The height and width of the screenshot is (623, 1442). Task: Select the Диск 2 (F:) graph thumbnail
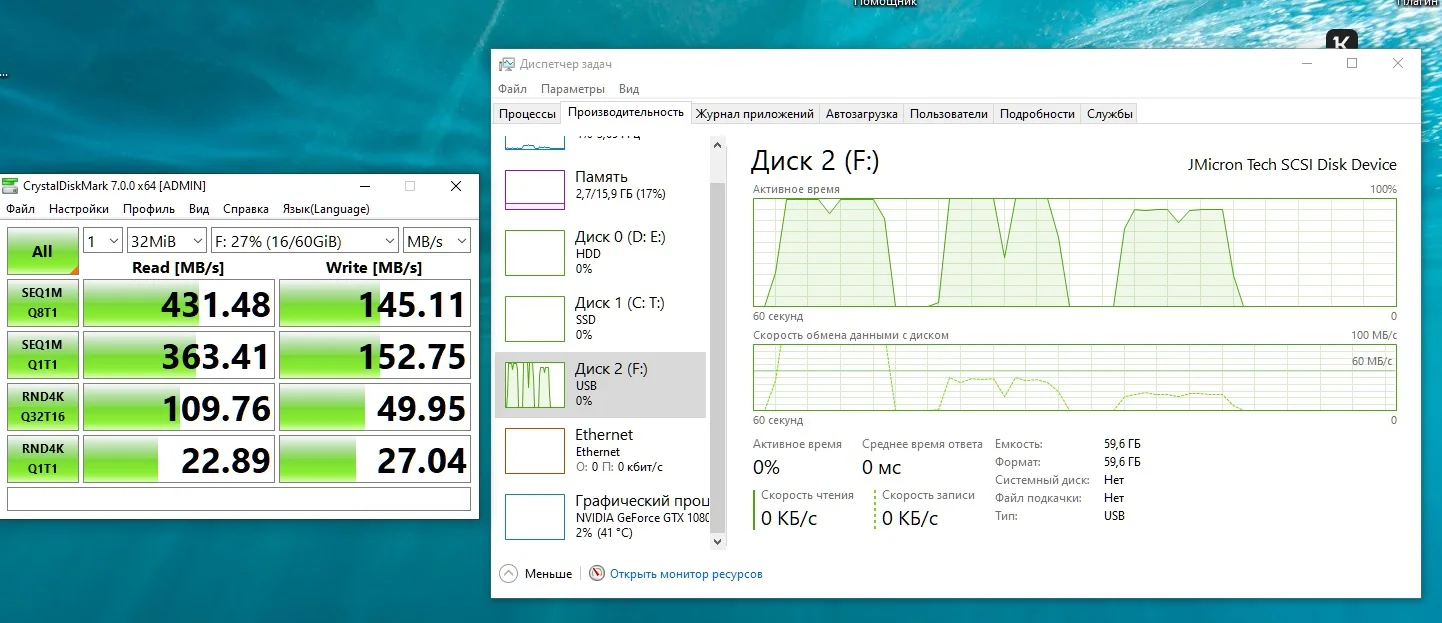click(535, 385)
